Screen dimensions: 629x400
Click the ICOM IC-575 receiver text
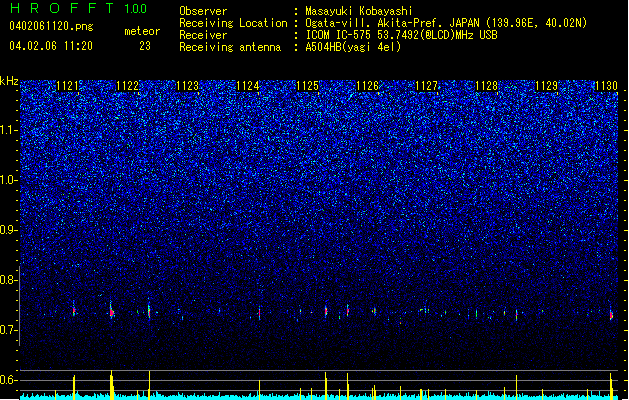pos(401,35)
